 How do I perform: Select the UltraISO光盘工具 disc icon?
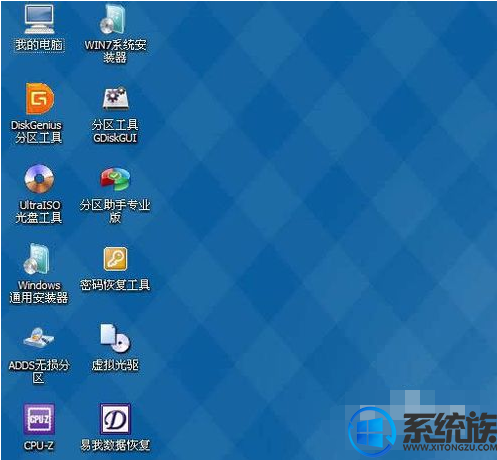(x=39, y=179)
